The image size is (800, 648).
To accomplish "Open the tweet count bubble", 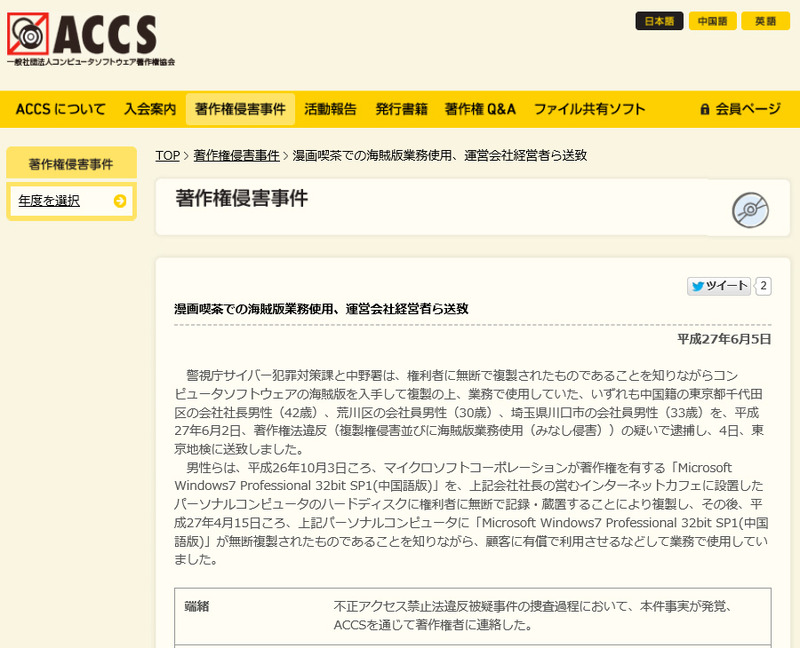I will (x=764, y=287).
